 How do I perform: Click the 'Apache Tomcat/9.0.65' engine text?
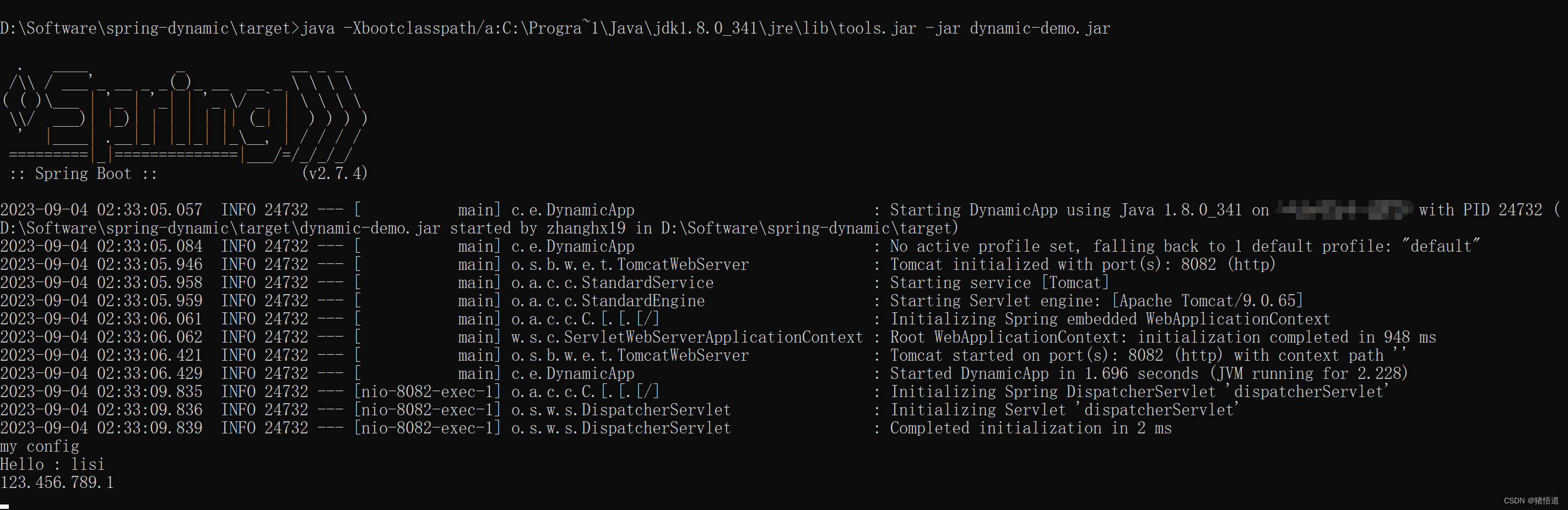click(1208, 301)
